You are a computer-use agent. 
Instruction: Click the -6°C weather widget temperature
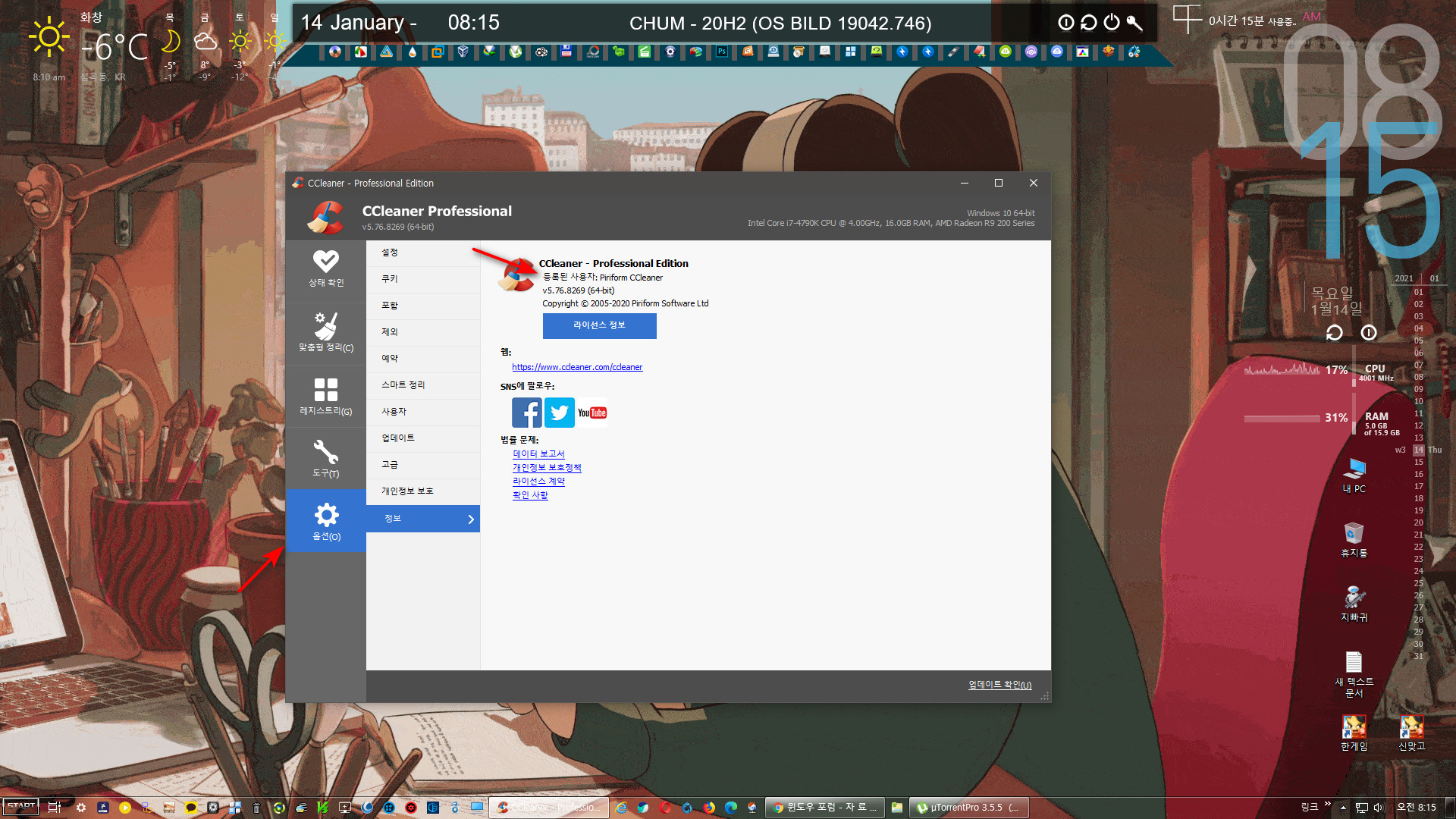tap(115, 47)
